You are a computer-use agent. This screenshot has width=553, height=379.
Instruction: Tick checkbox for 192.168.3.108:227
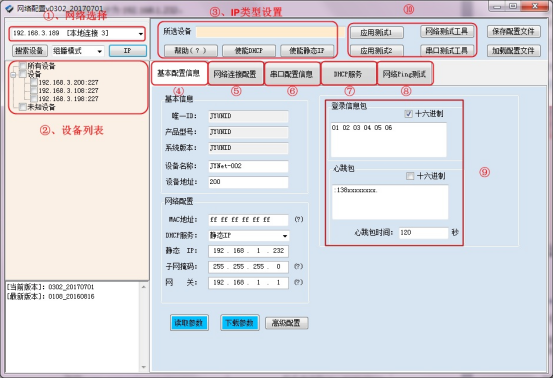pos(34,91)
